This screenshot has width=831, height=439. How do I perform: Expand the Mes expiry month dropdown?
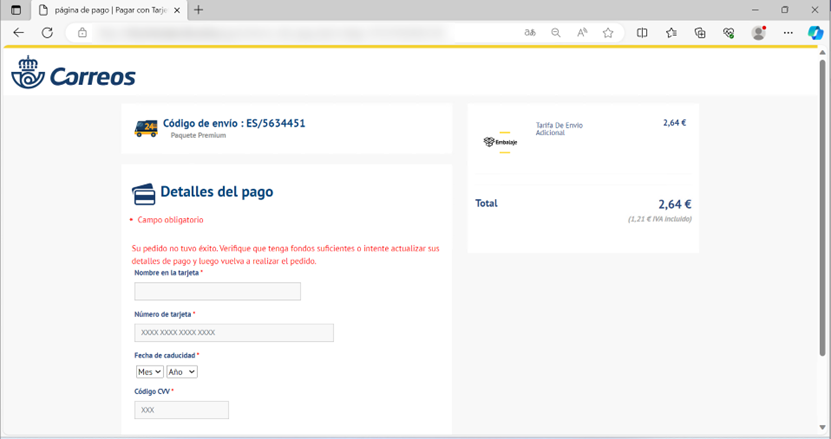click(x=149, y=372)
